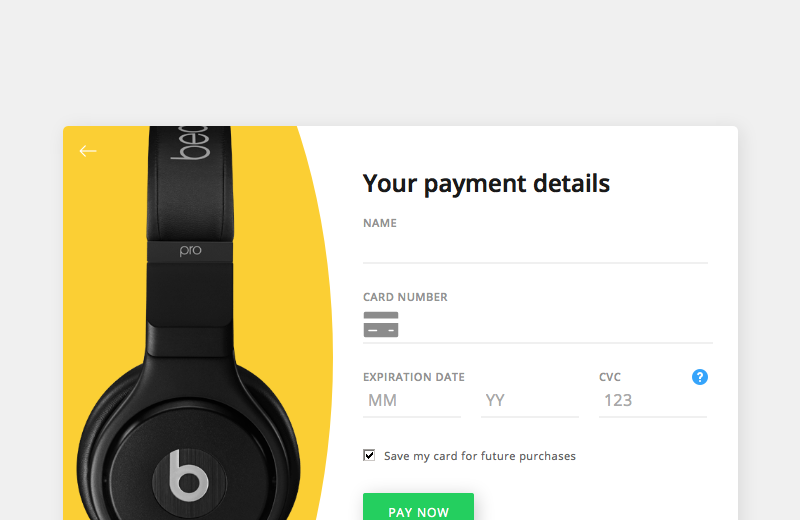Focus the Name input field
Screen dimensions: 800x520
[535, 248]
